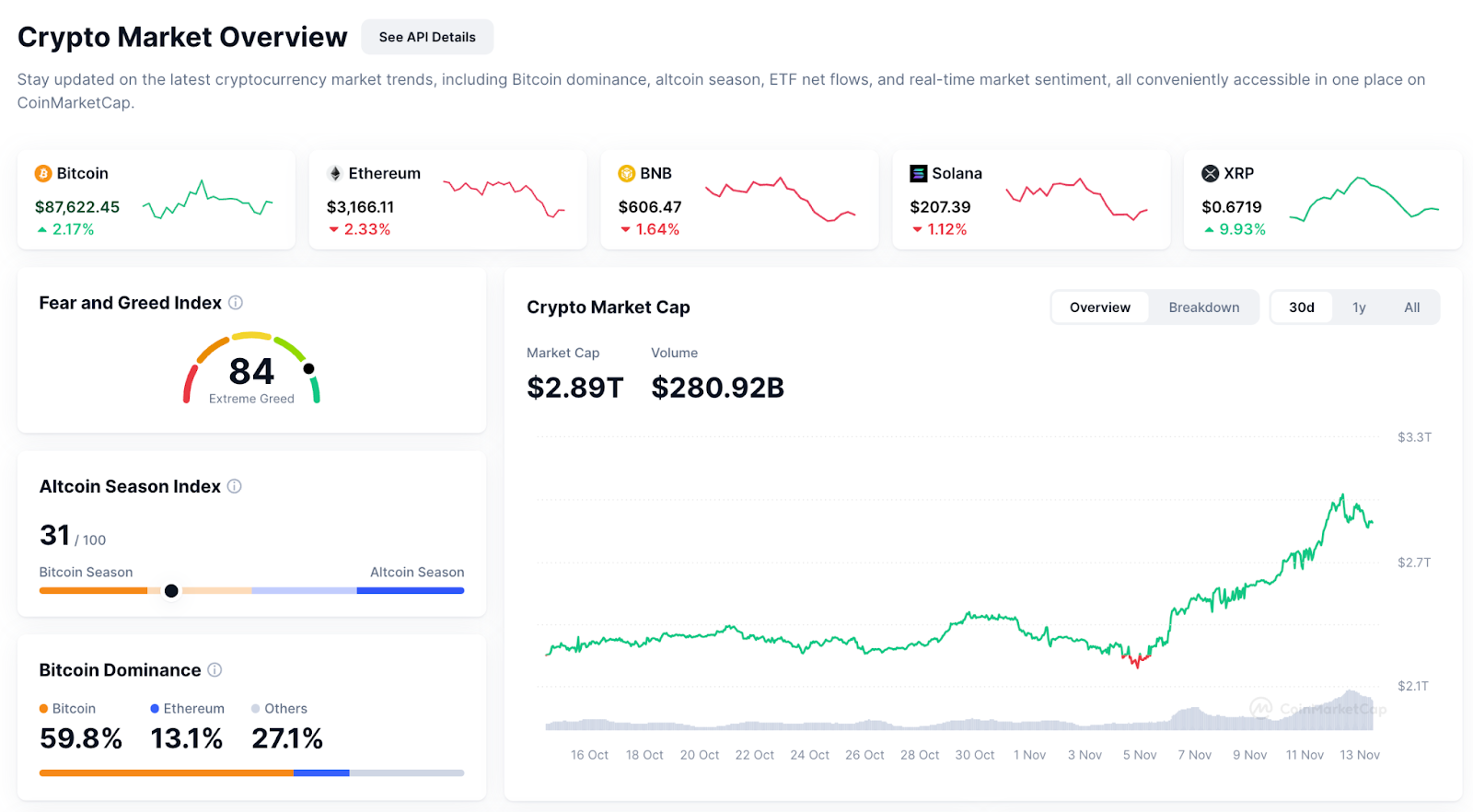This screenshot has width=1473, height=812.
Task: Click XRP price $0.6719
Action: pos(1232,207)
